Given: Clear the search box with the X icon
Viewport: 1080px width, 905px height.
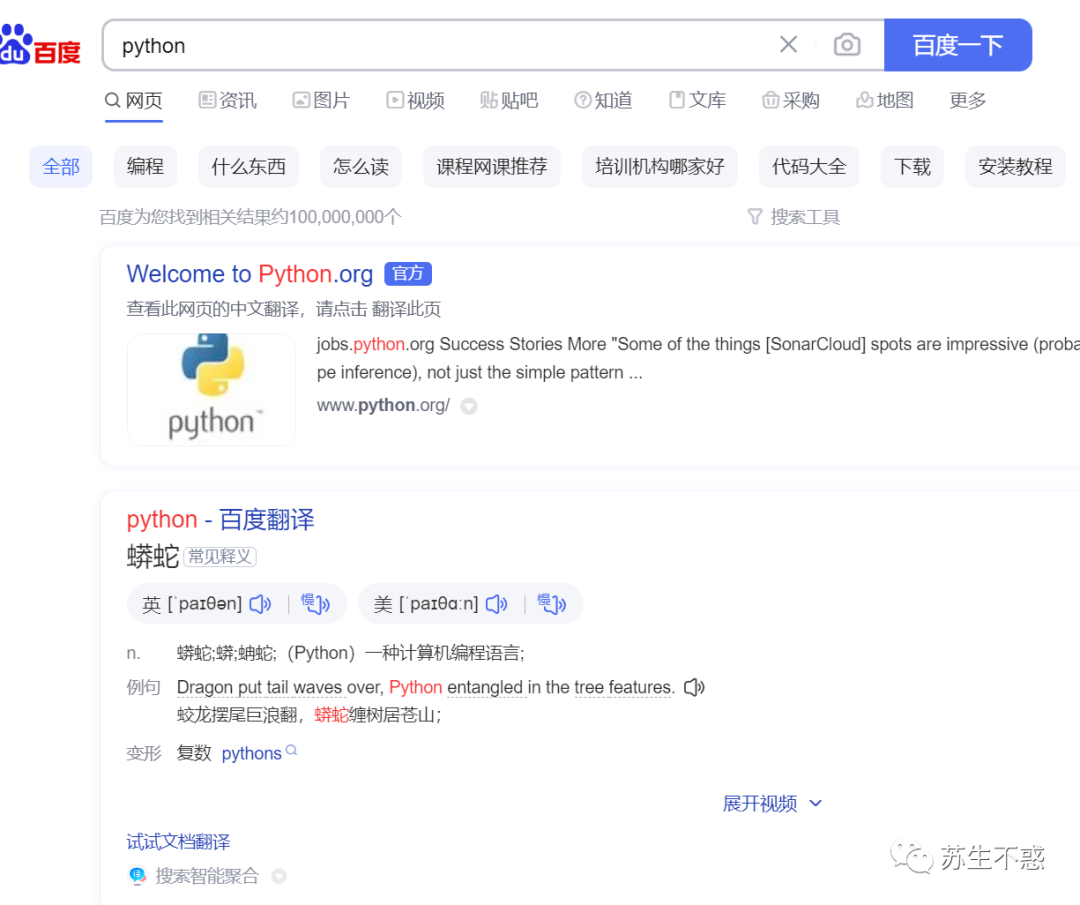Looking at the screenshot, I should (789, 45).
